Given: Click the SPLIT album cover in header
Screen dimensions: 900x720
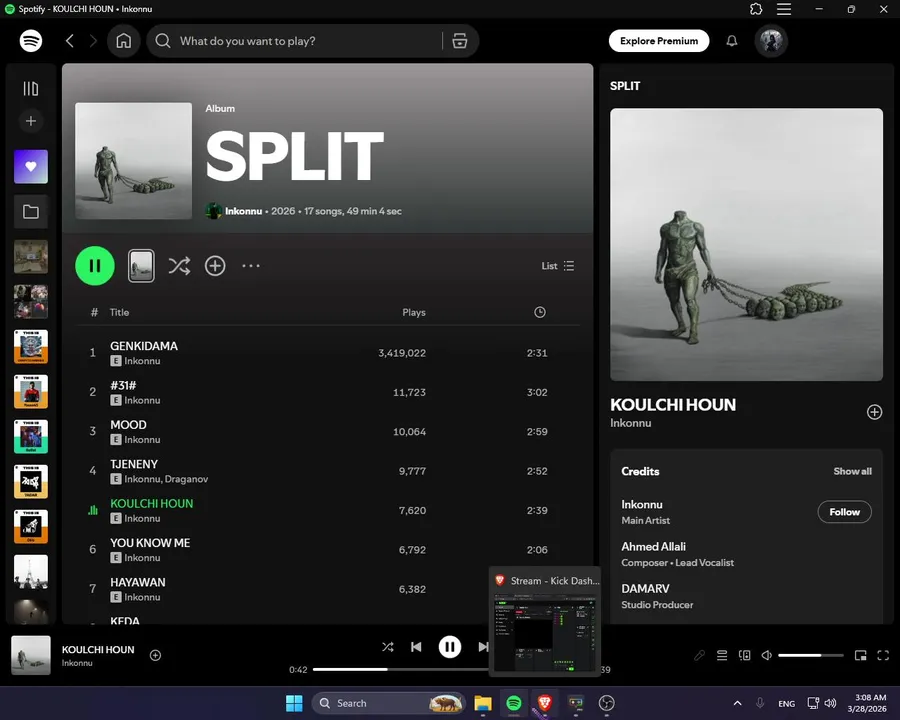Looking at the screenshot, I should click(x=134, y=161).
